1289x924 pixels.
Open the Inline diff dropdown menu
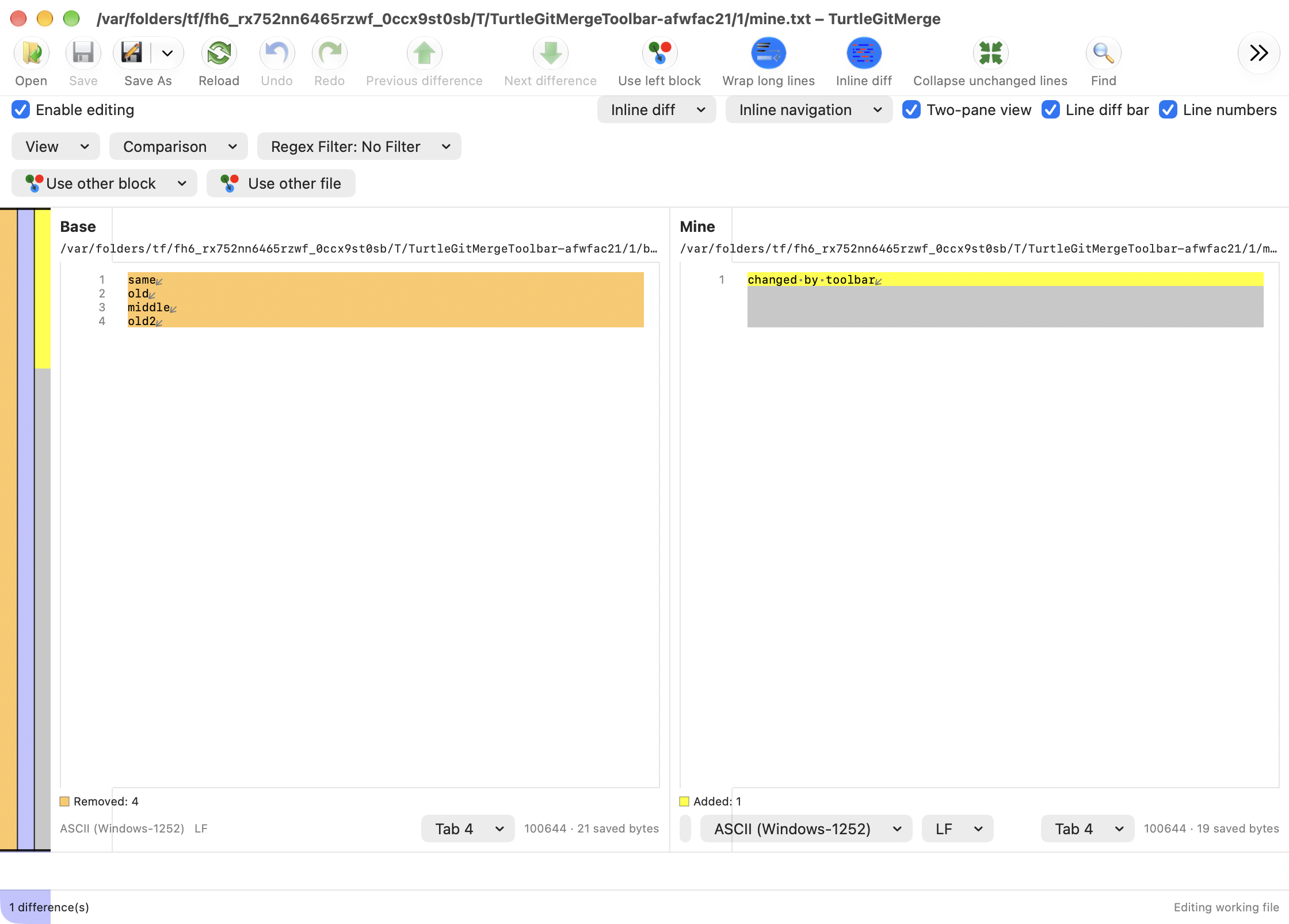tap(657, 109)
